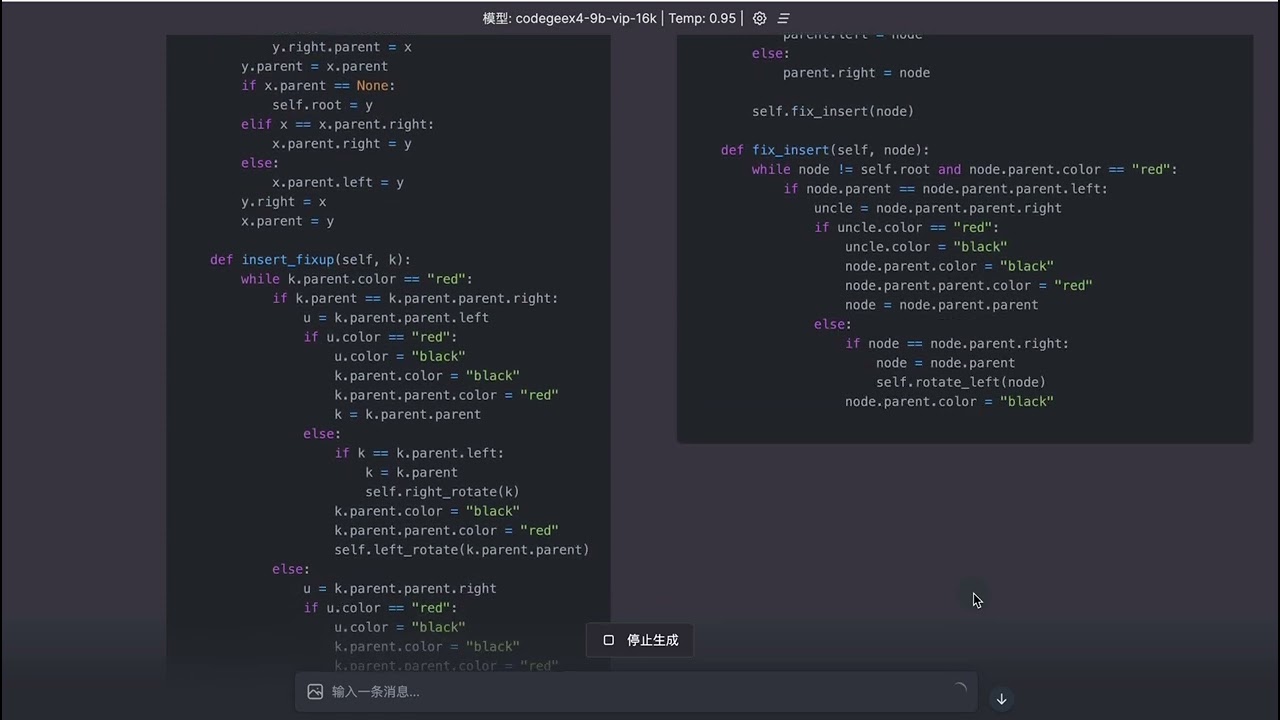Stop generation with 停止生成 button
The width and height of the screenshot is (1280, 720).
[641, 640]
